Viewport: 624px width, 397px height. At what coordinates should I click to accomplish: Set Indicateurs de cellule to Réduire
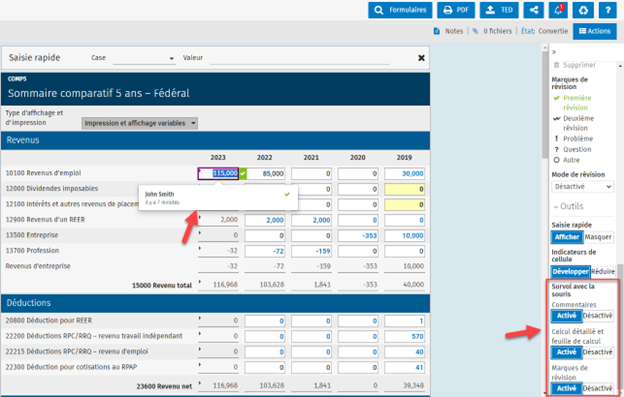tap(603, 272)
